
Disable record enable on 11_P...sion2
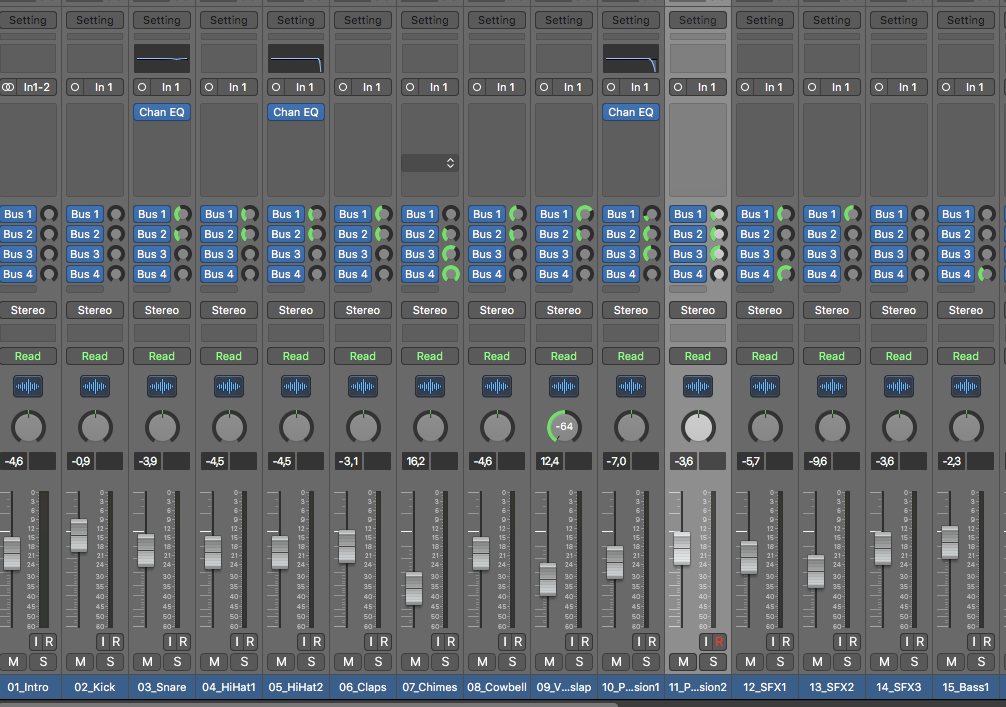coord(719,642)
